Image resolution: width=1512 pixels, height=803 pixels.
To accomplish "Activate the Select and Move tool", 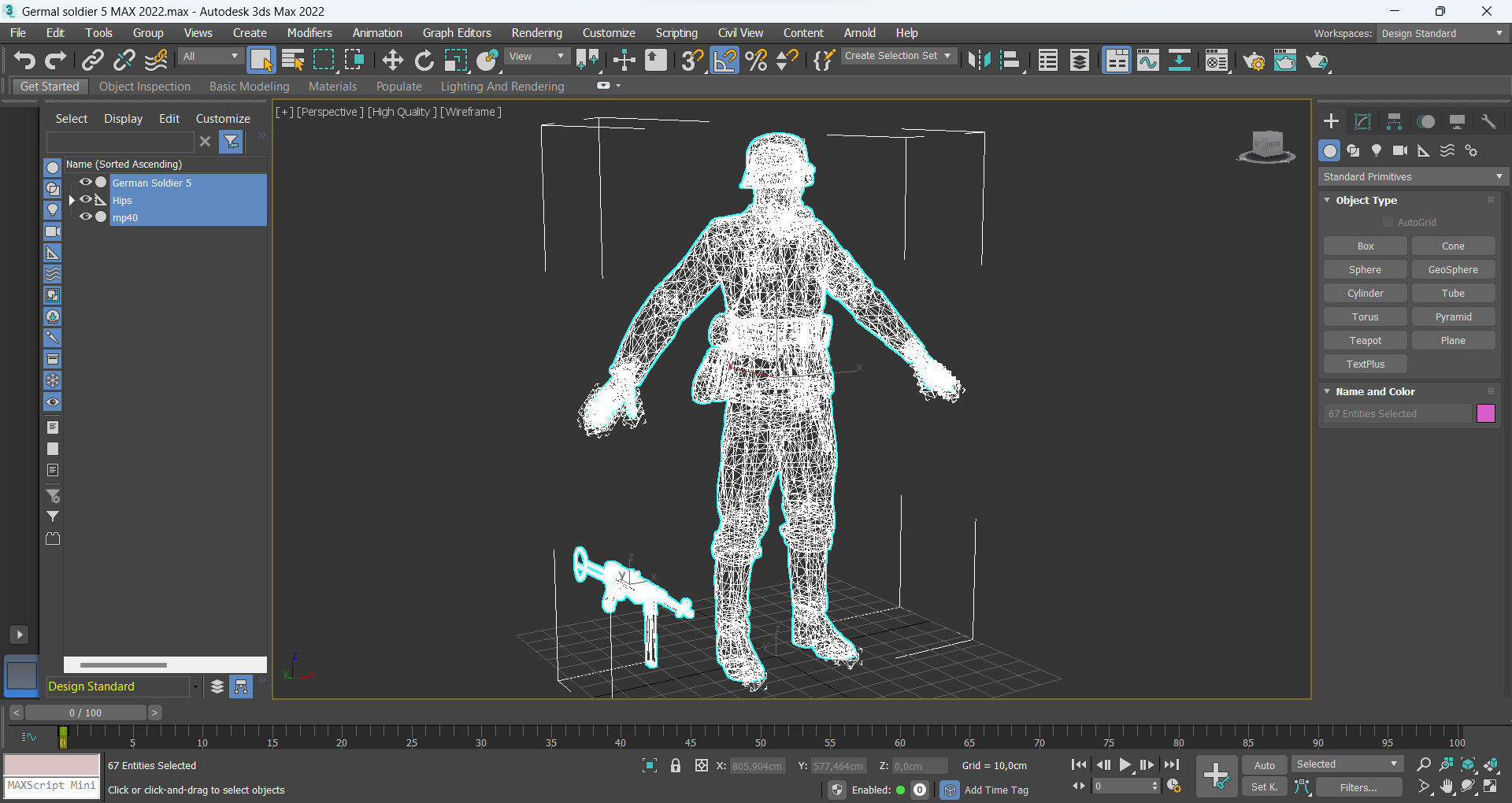I will (392, 61).
